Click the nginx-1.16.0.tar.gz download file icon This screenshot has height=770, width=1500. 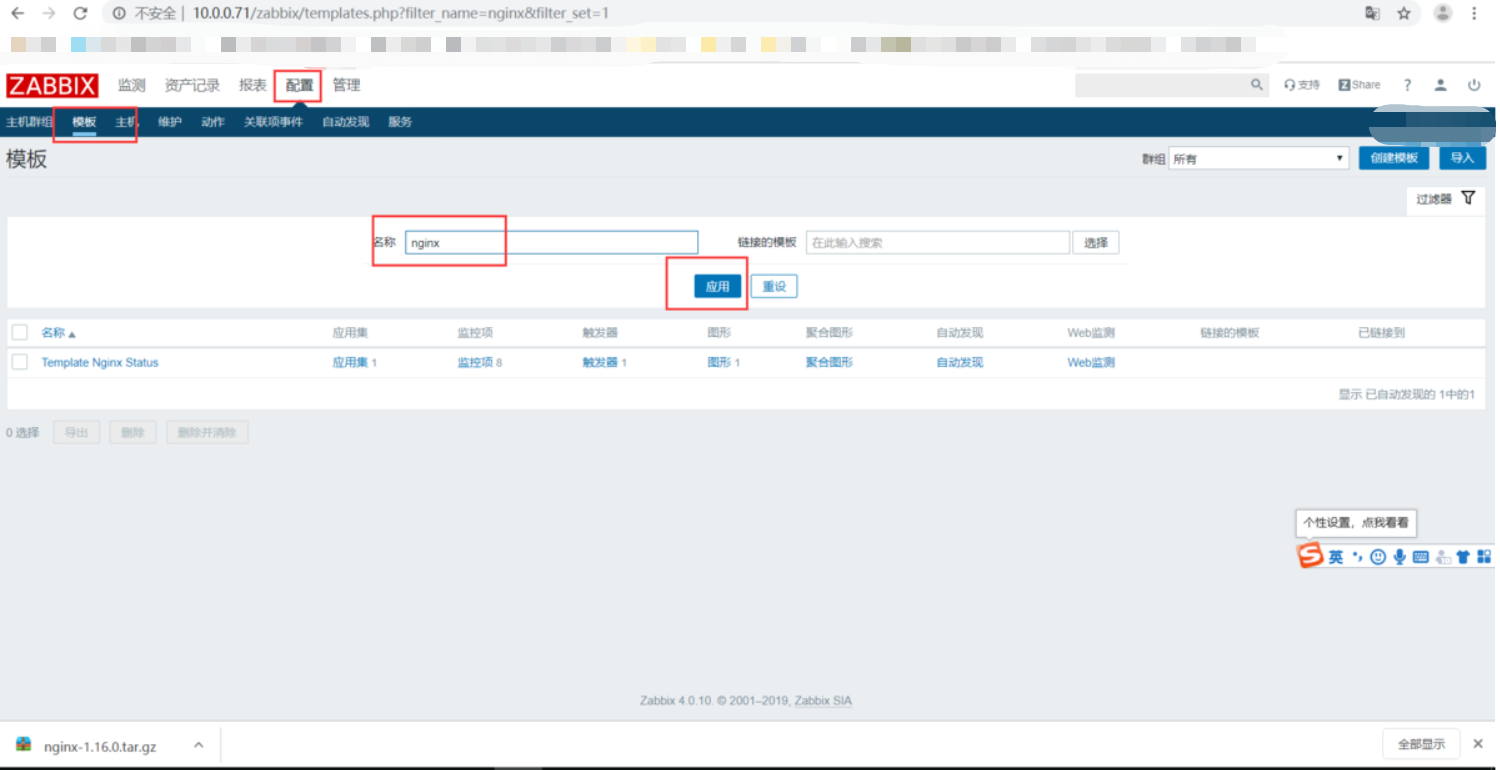[x=23, y=745]
